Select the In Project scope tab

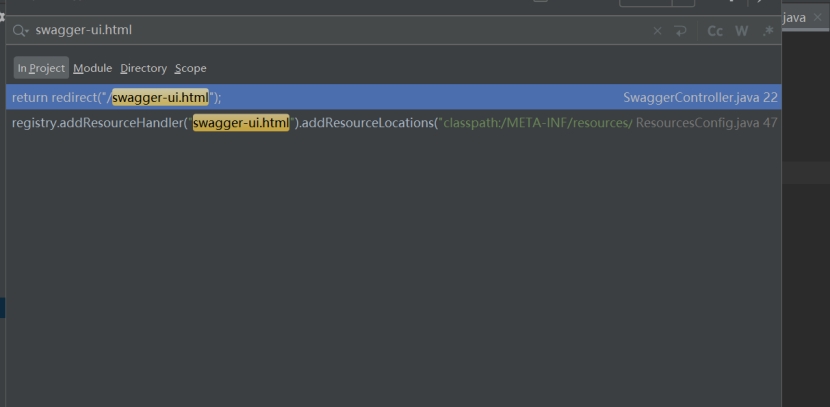(41, 68)
